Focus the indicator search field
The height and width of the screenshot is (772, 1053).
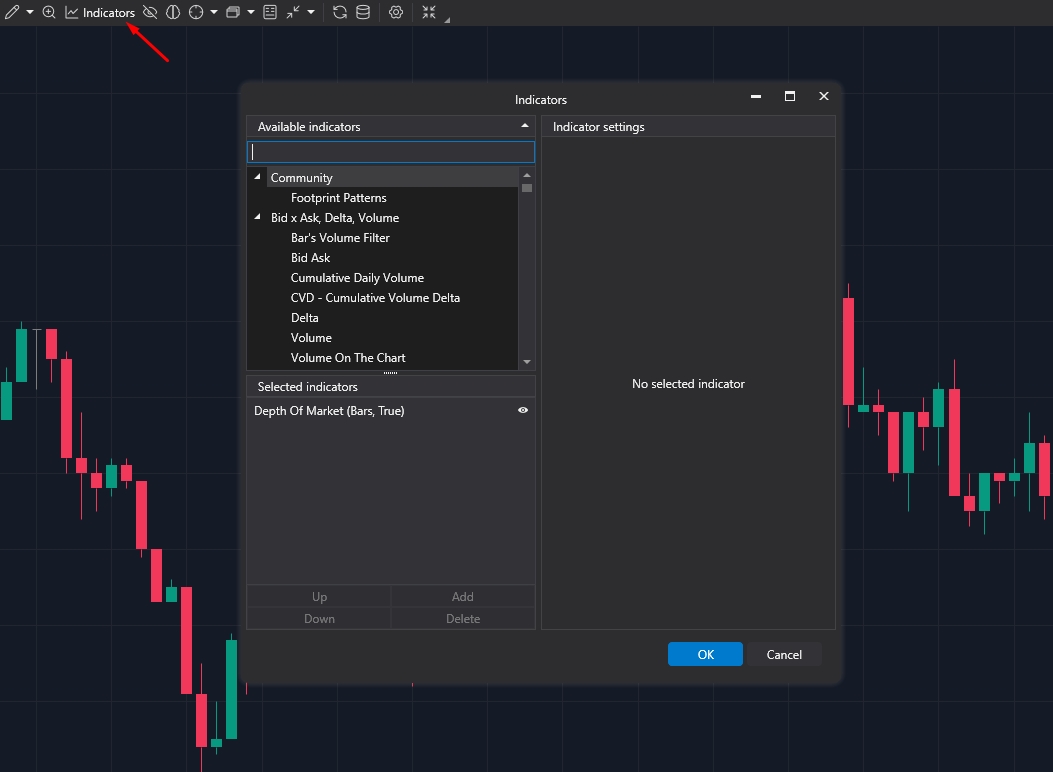coord(390,152)
